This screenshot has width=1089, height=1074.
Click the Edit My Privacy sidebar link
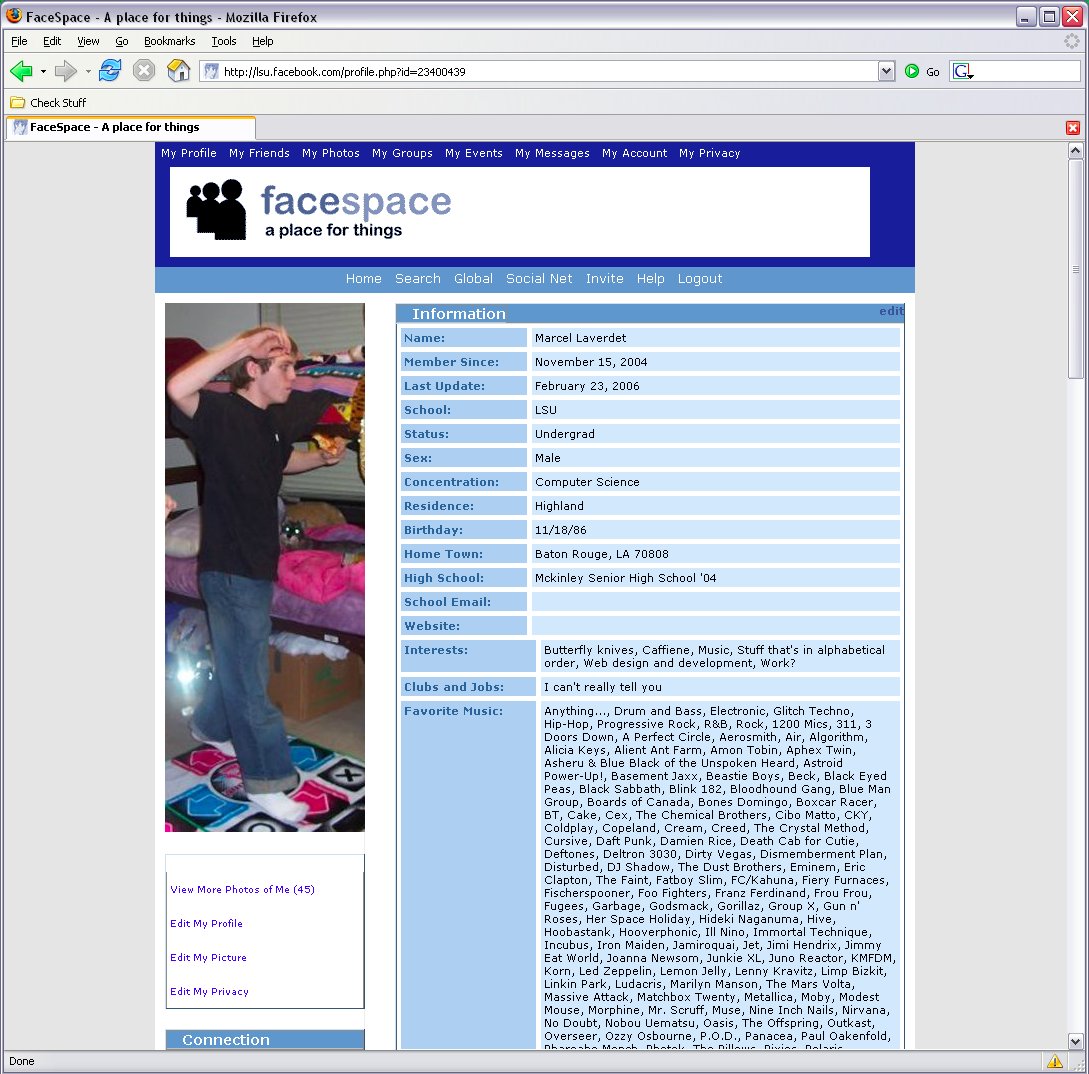[x=209, y=991]
